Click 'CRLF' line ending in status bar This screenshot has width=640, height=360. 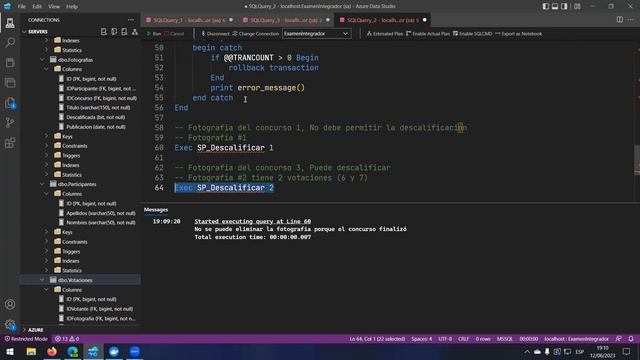click(x=464, y=339)
